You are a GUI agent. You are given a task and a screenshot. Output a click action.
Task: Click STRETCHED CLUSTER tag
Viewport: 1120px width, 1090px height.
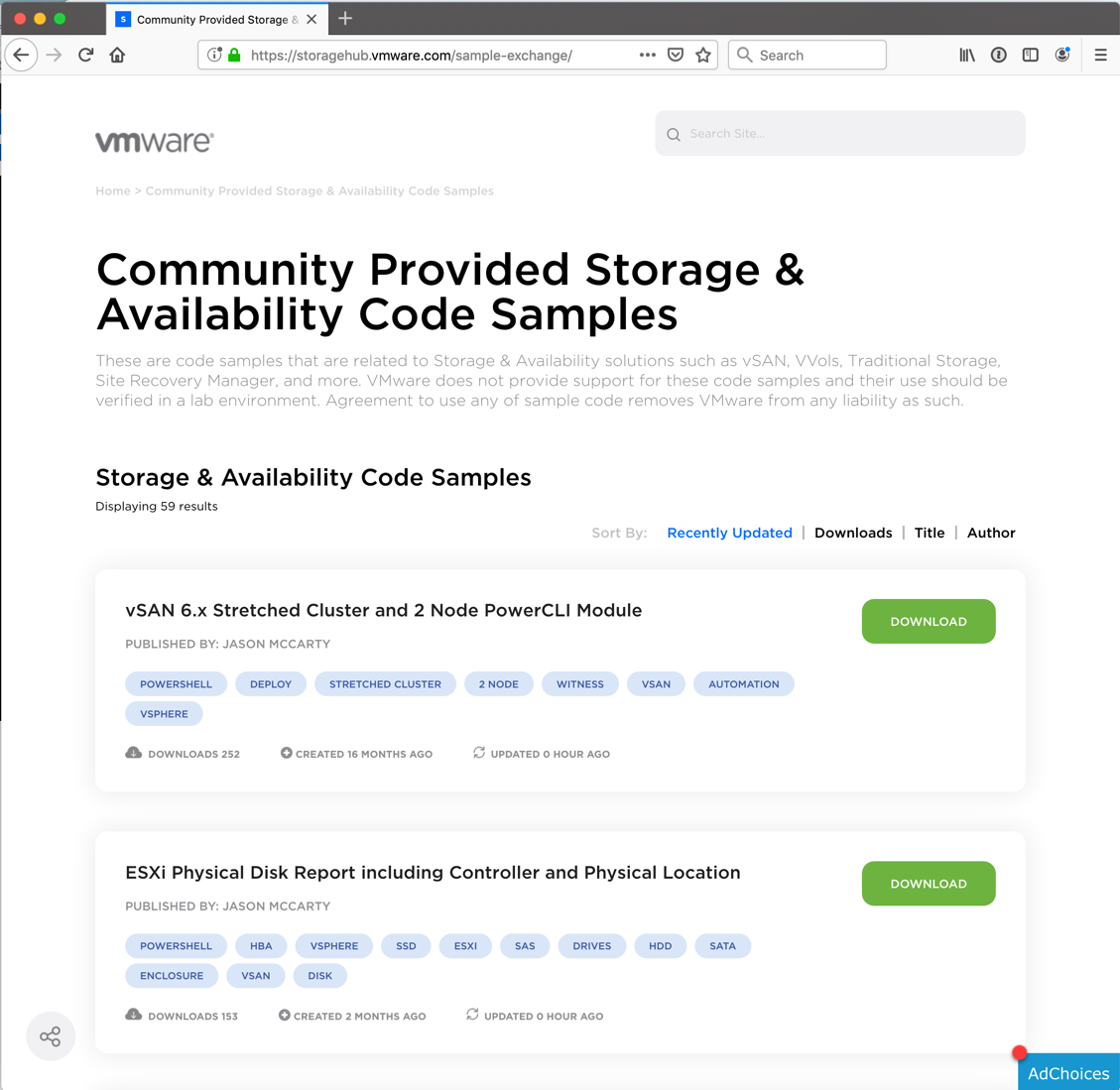click(385, 684)
